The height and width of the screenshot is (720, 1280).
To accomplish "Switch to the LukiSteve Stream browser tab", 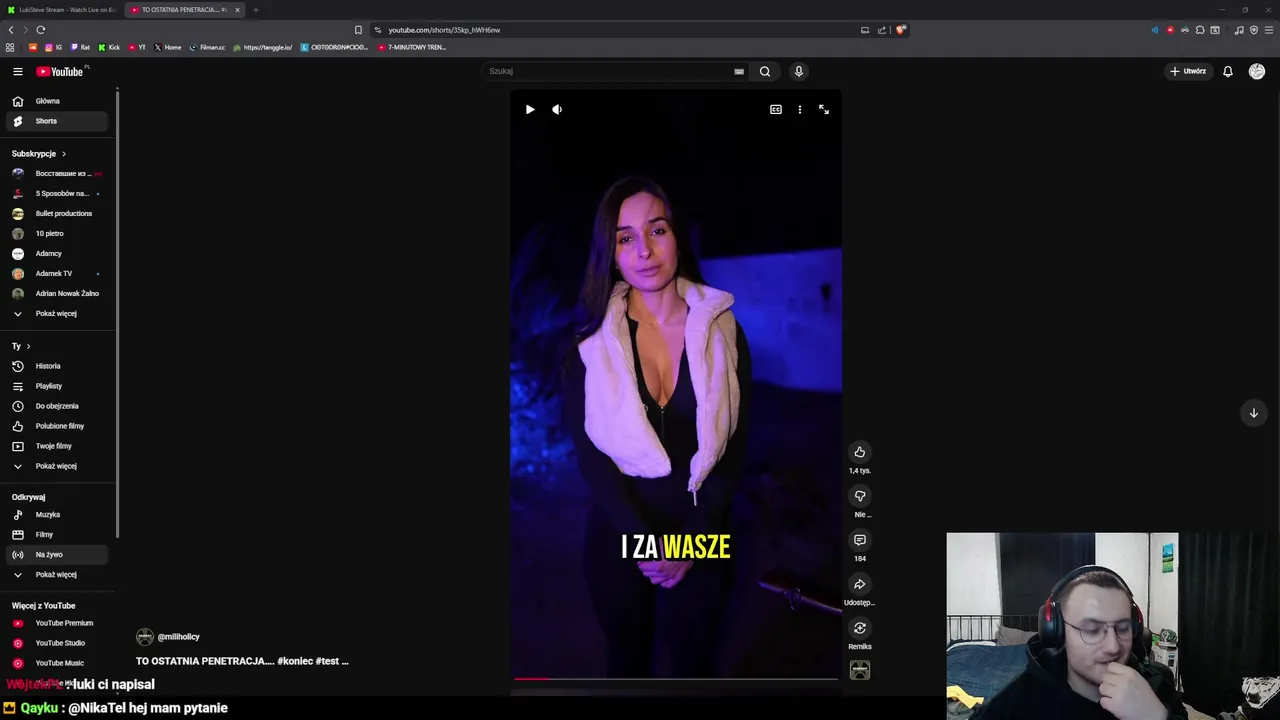I will click(62, 10).
